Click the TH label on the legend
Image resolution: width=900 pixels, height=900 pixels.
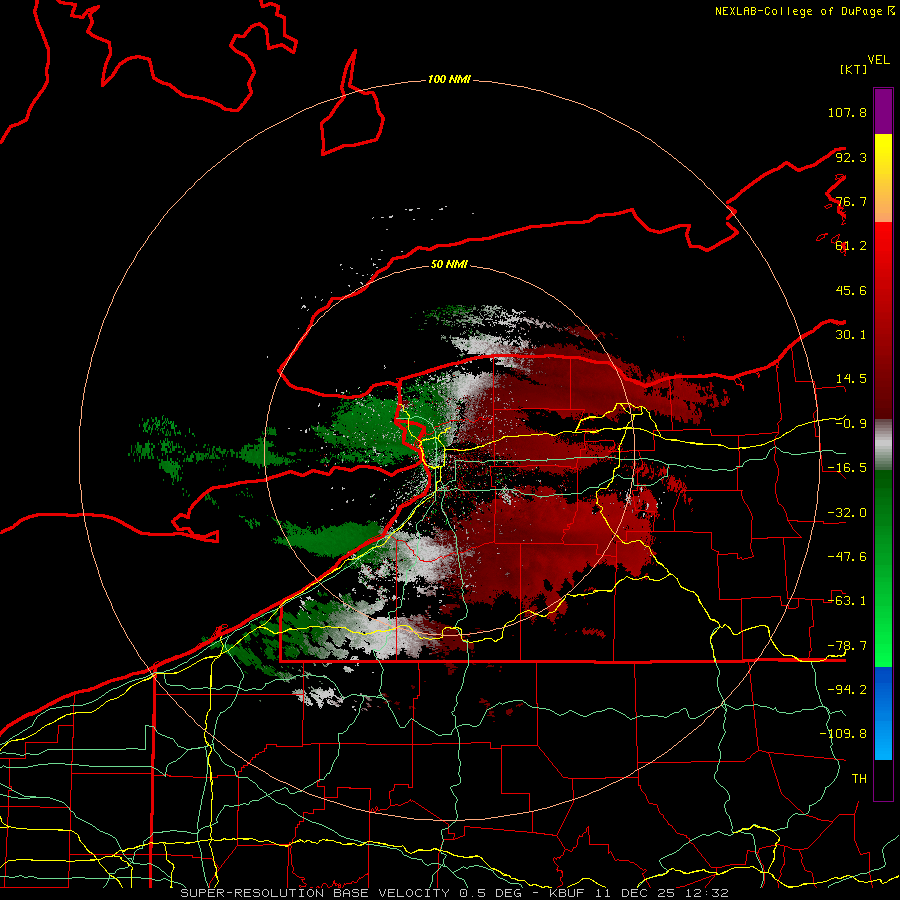click(859, 778)
